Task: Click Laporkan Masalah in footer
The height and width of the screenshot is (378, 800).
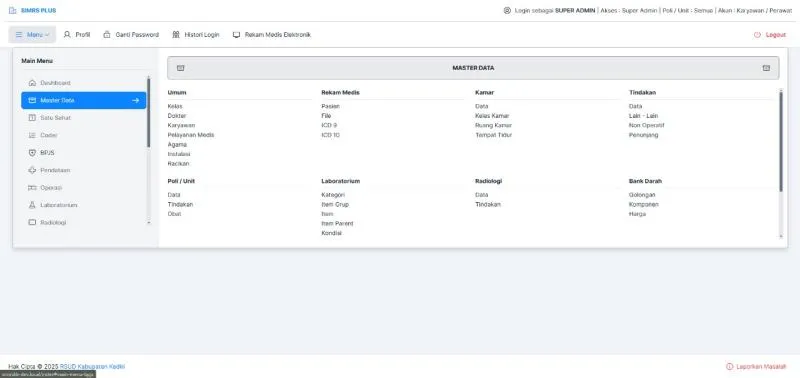Action: tap(756, 366)
